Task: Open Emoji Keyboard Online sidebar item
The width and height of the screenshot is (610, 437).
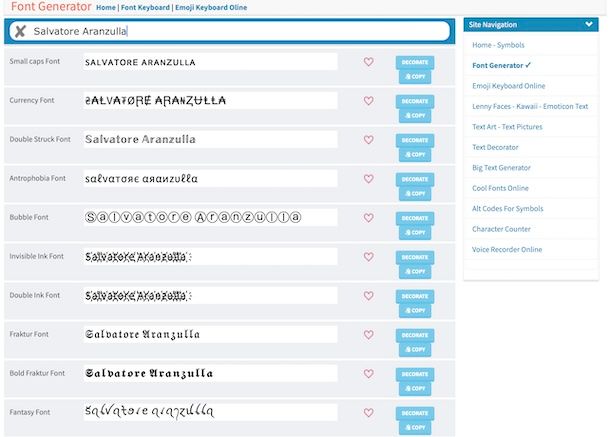Action: point(508,86)
